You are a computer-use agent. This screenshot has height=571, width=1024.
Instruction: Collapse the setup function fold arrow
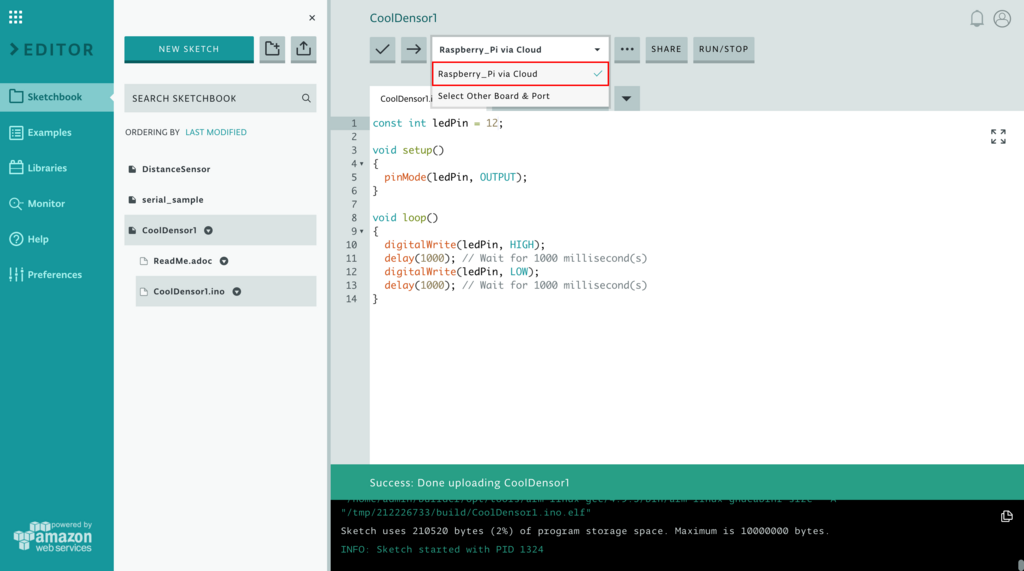[x=362, y=164]
